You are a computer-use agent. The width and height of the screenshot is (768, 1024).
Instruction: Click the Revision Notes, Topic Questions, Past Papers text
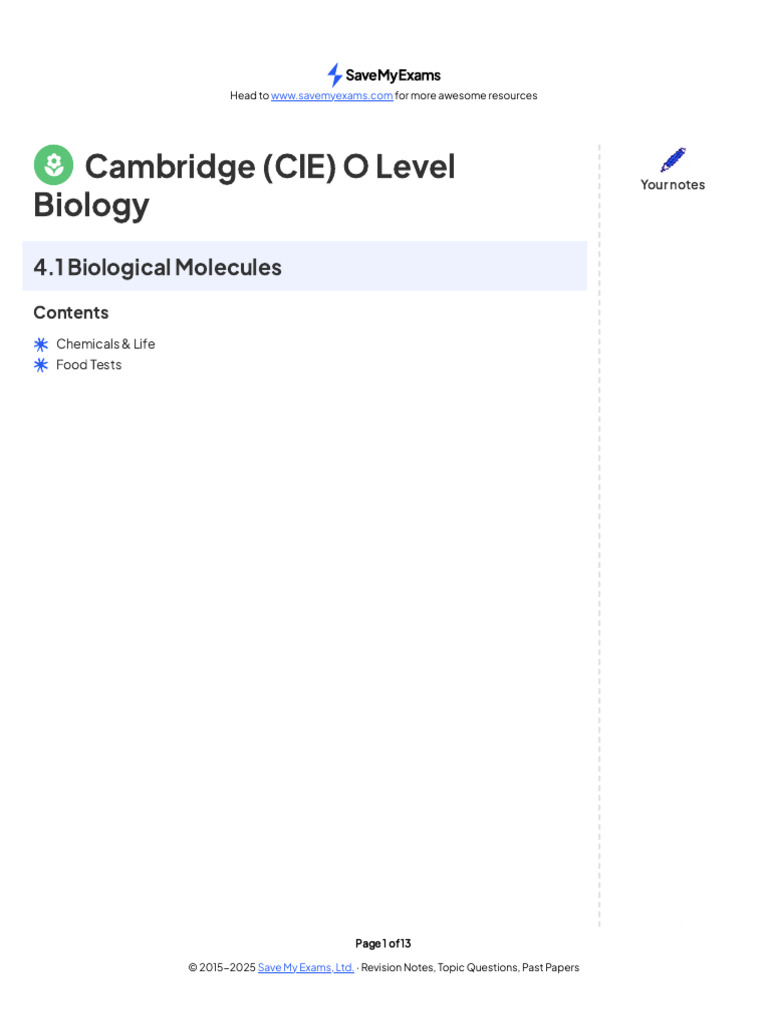(x=470, y=967)
